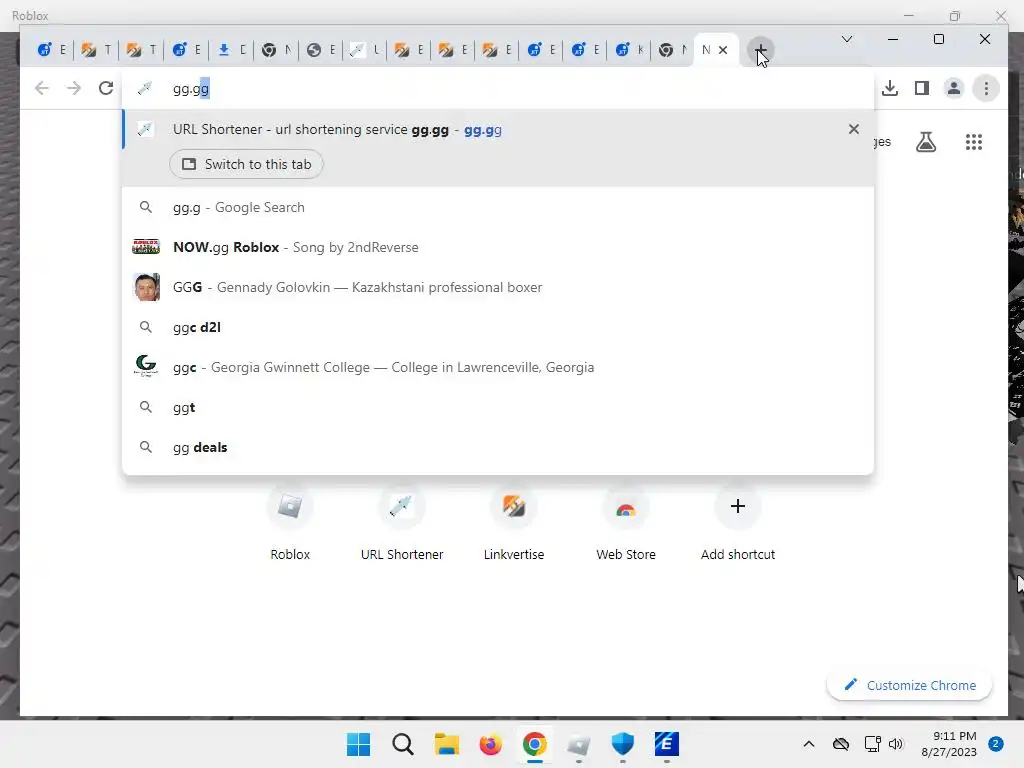
Task: Switch to the URL Shortener tab in tab strip
Action: pos(366,50)
